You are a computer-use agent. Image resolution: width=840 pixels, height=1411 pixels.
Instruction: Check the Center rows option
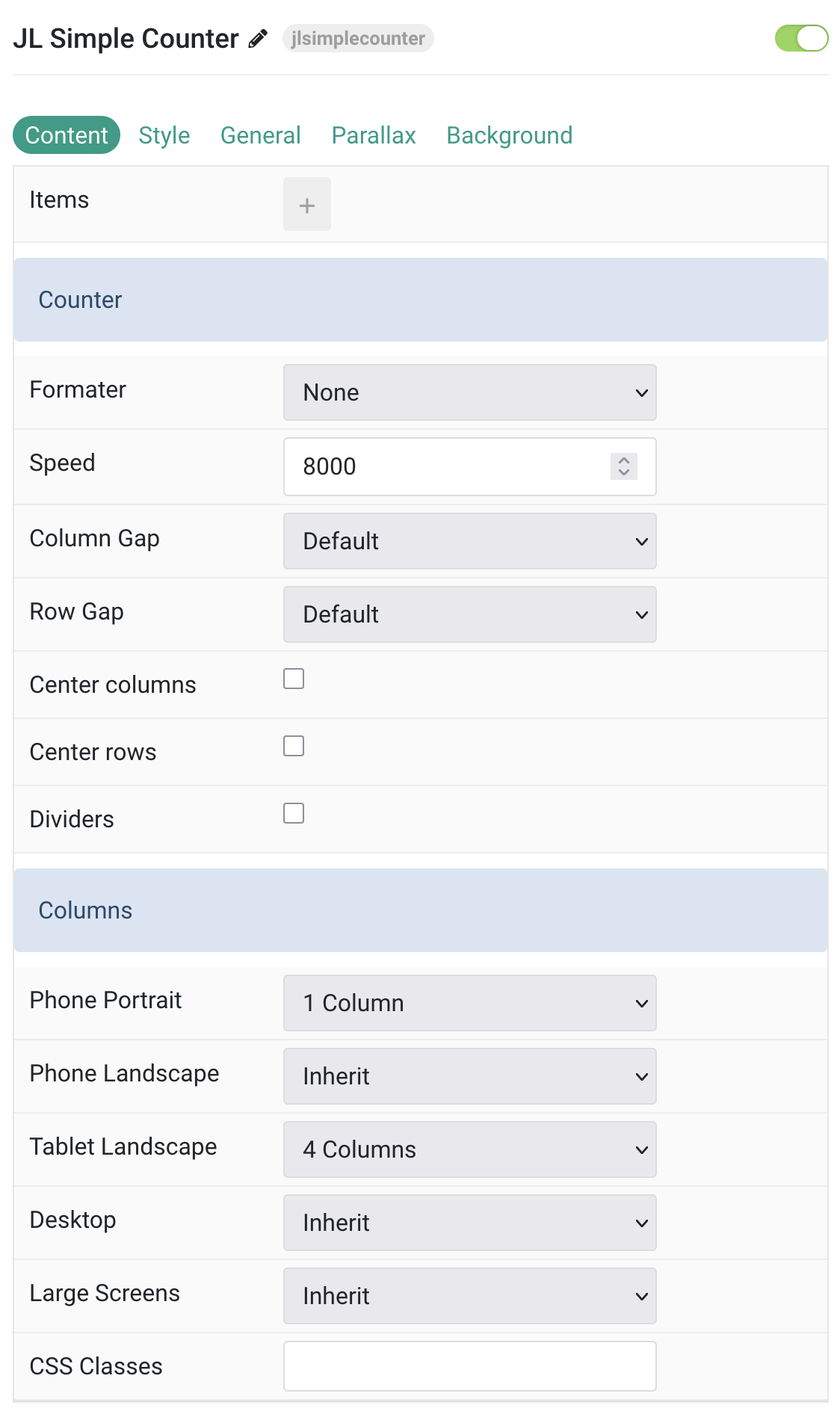point(294,746)
